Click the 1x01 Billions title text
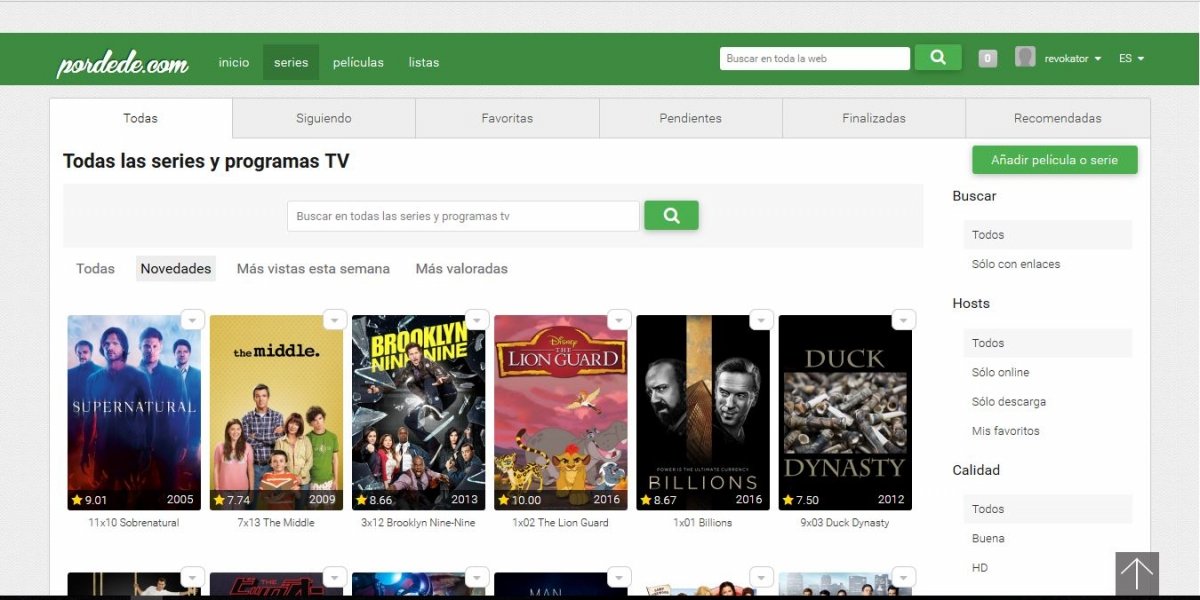The width and height of the screenshot is (1200, 600). (703, 523)
